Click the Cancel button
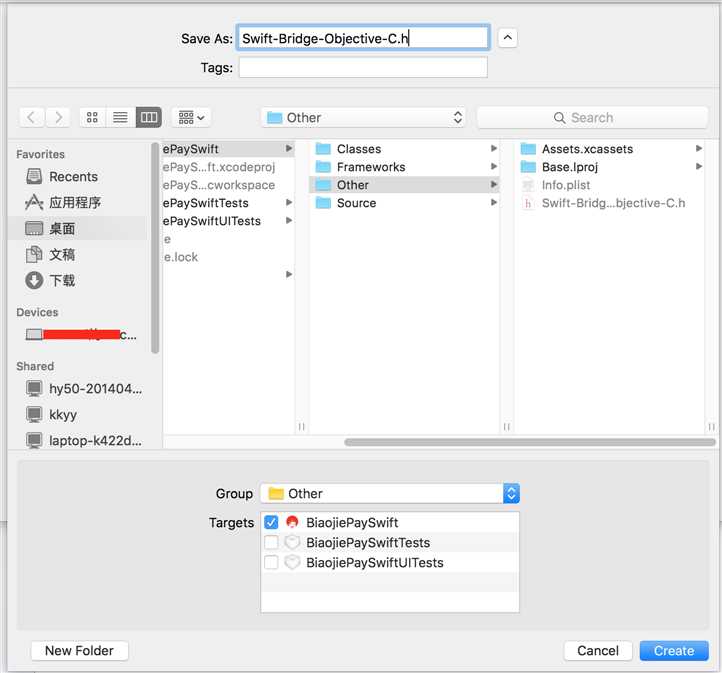The height and width of the screenshot is (673, 722). (598, 650)
